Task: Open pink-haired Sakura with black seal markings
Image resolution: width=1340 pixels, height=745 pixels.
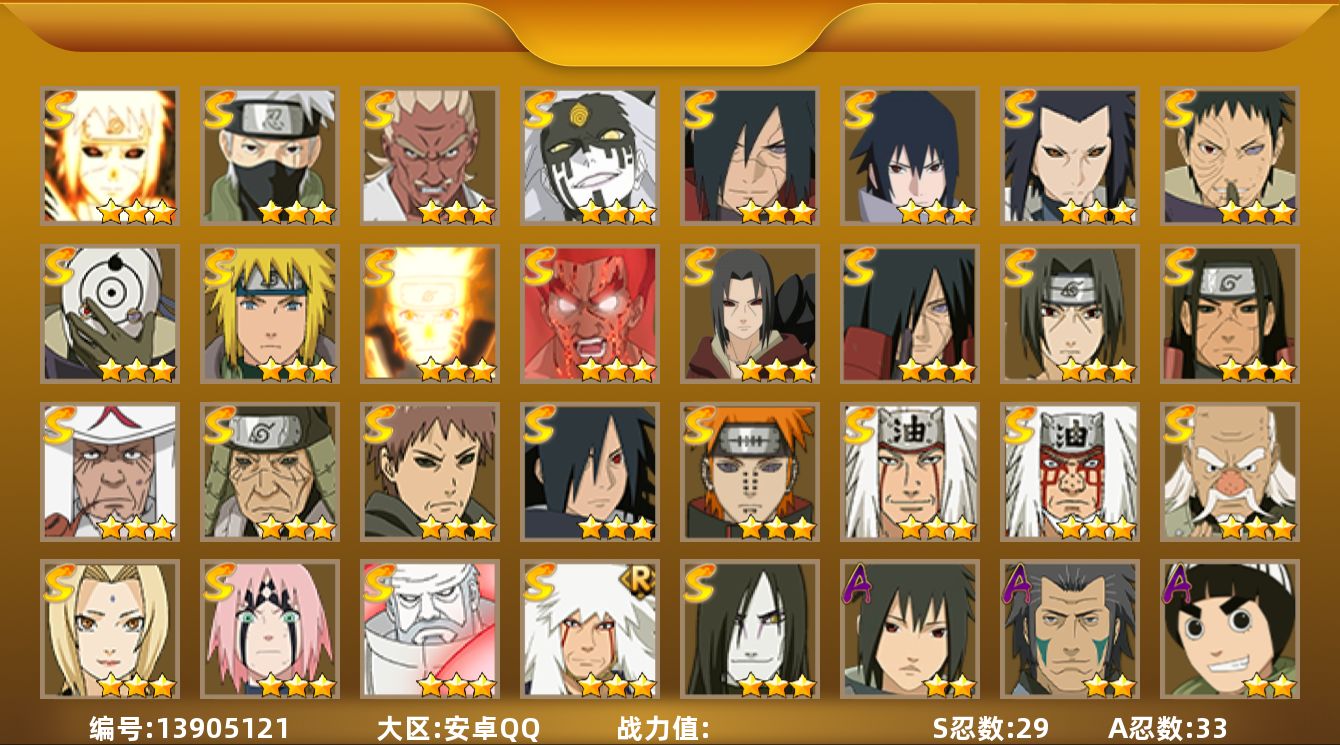Action: [x=270, y=629]
